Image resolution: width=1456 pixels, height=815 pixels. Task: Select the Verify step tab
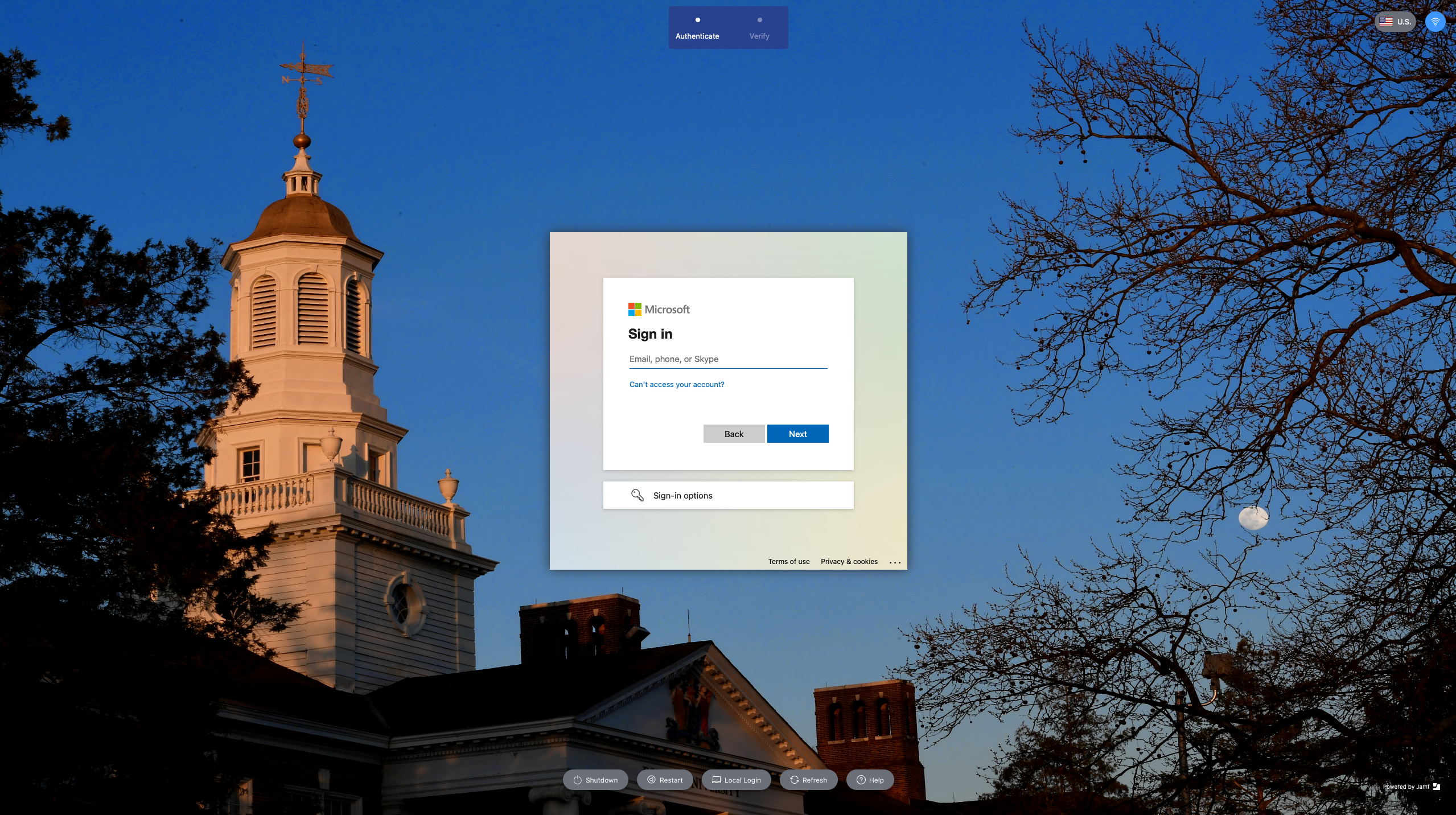pyautogui.click(x=759, y=28)
